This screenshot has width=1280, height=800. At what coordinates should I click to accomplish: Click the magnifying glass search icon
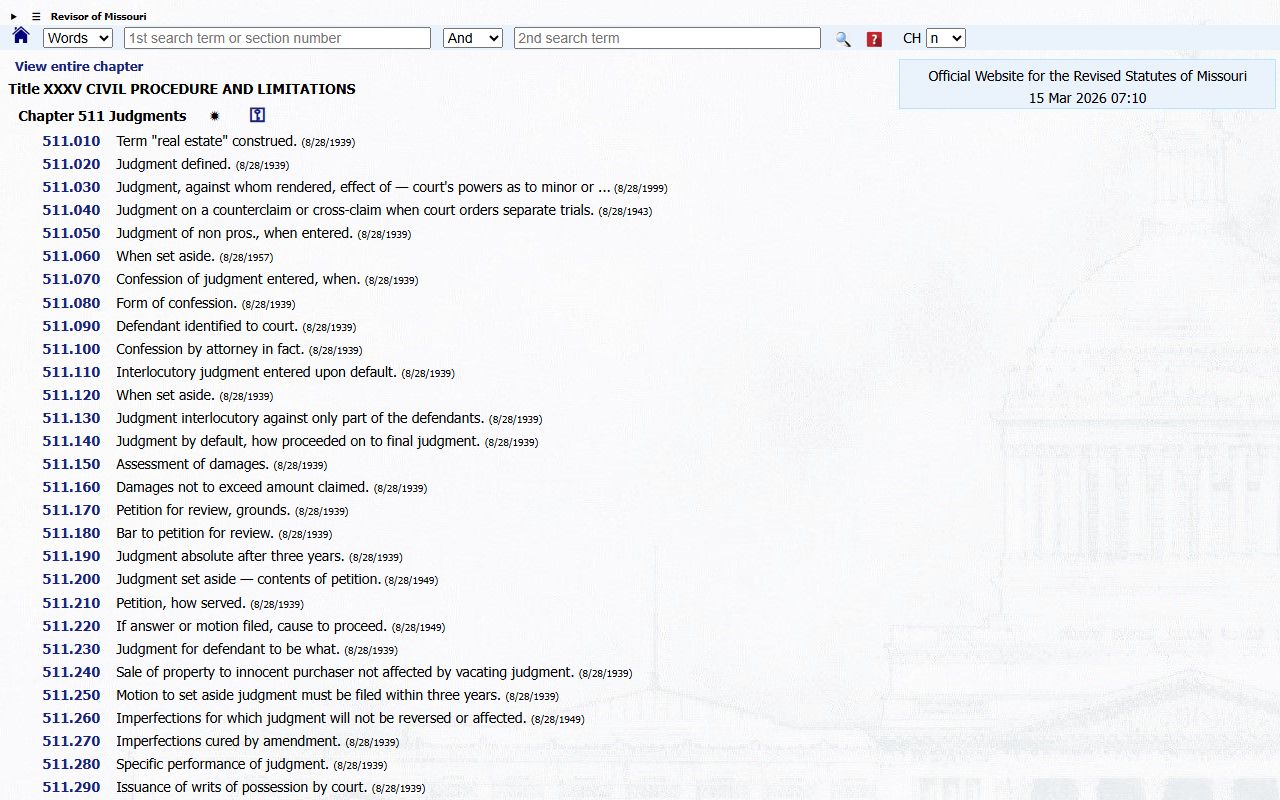tap(843, 39)
